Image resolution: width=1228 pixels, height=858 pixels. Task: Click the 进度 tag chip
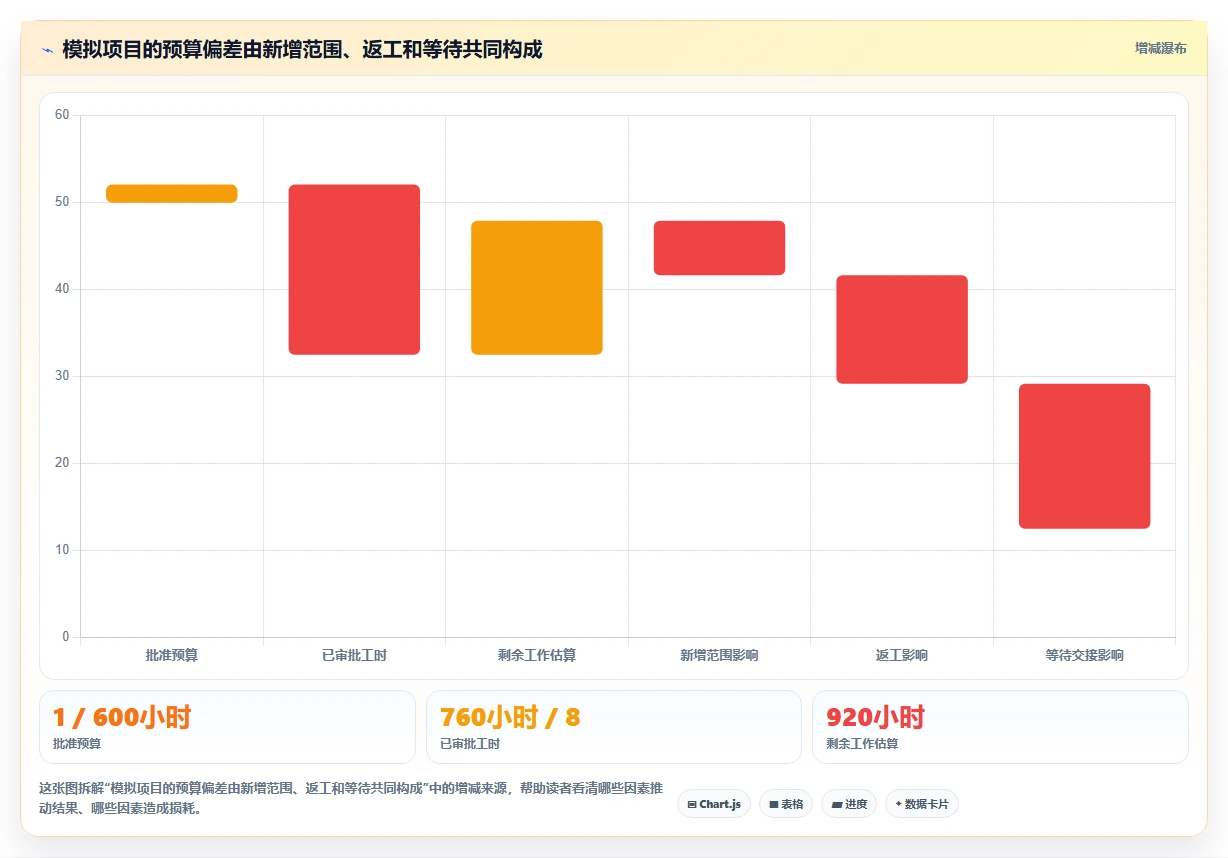[x=849, y=804]
